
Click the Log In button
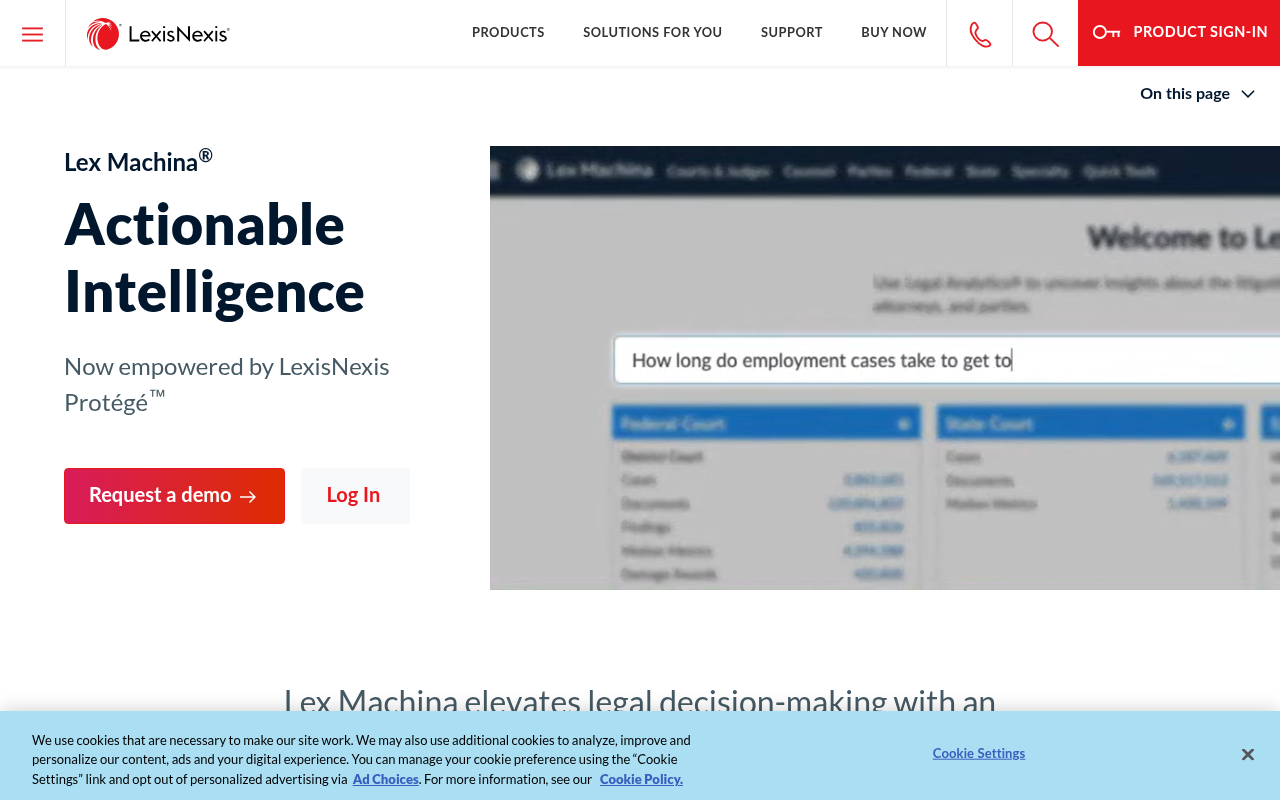point(355,495)
